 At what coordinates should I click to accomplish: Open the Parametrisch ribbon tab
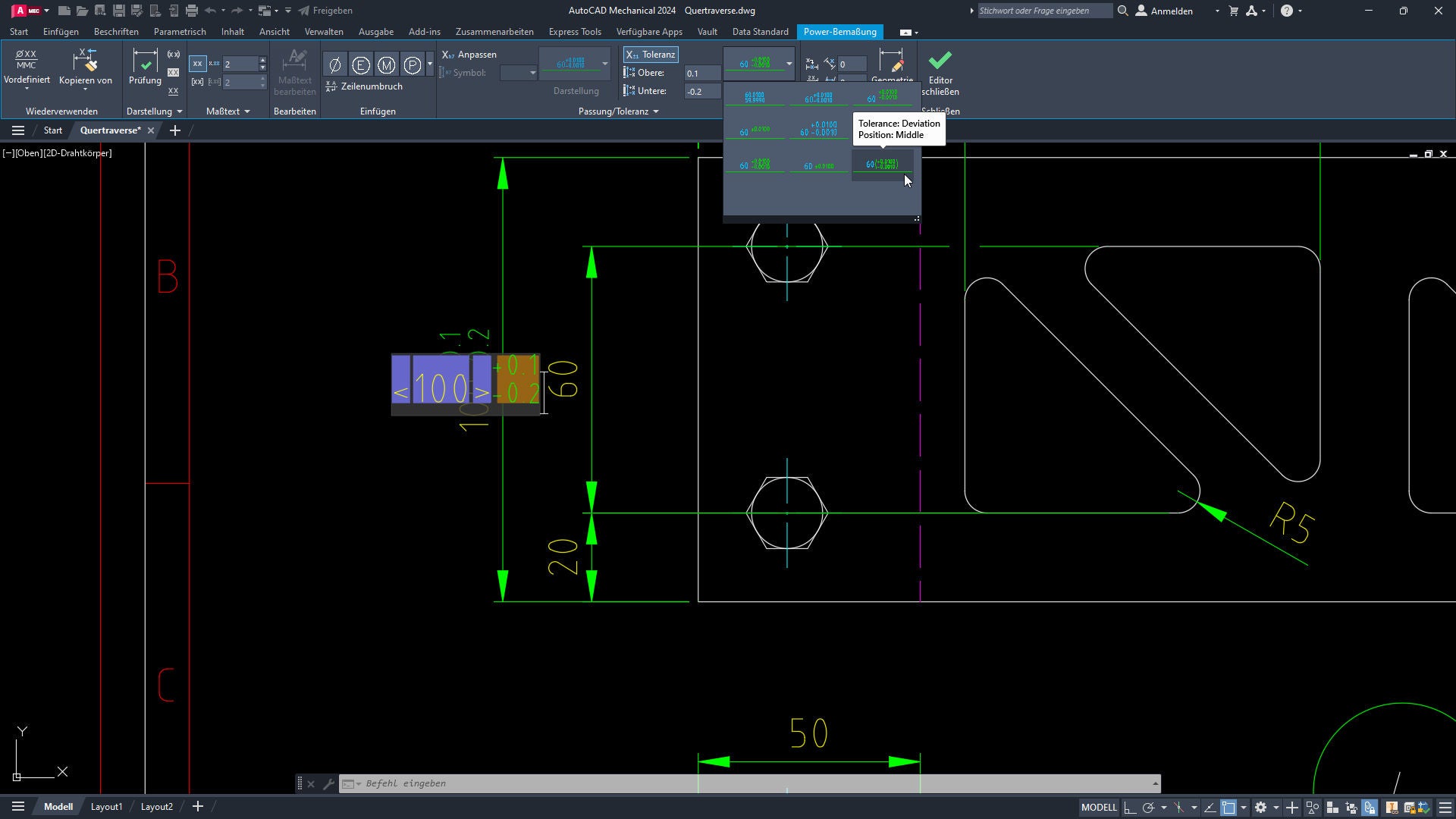pyautogui.click(x=179, y=32)
